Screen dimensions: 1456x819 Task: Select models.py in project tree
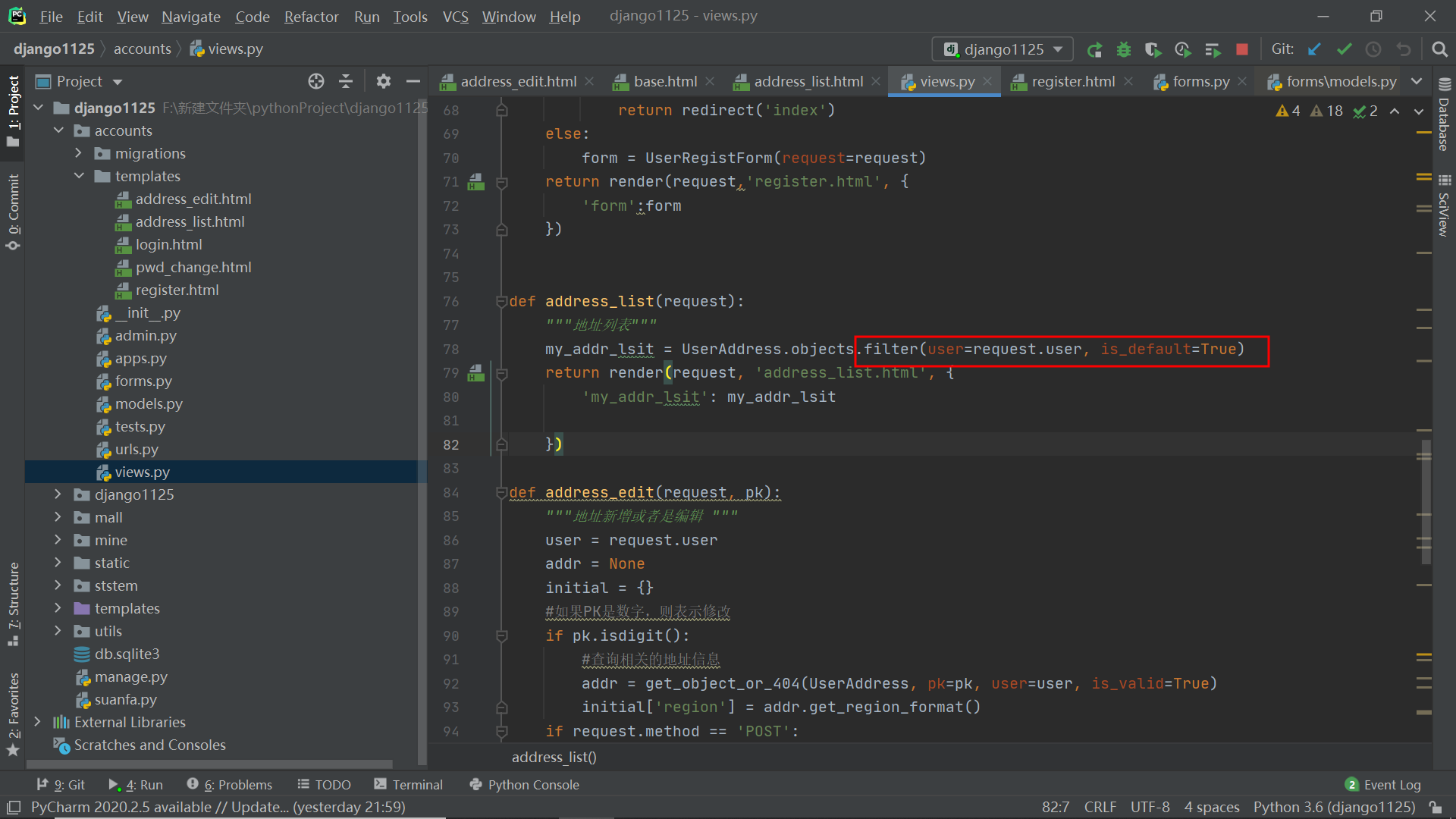(149, 403)
